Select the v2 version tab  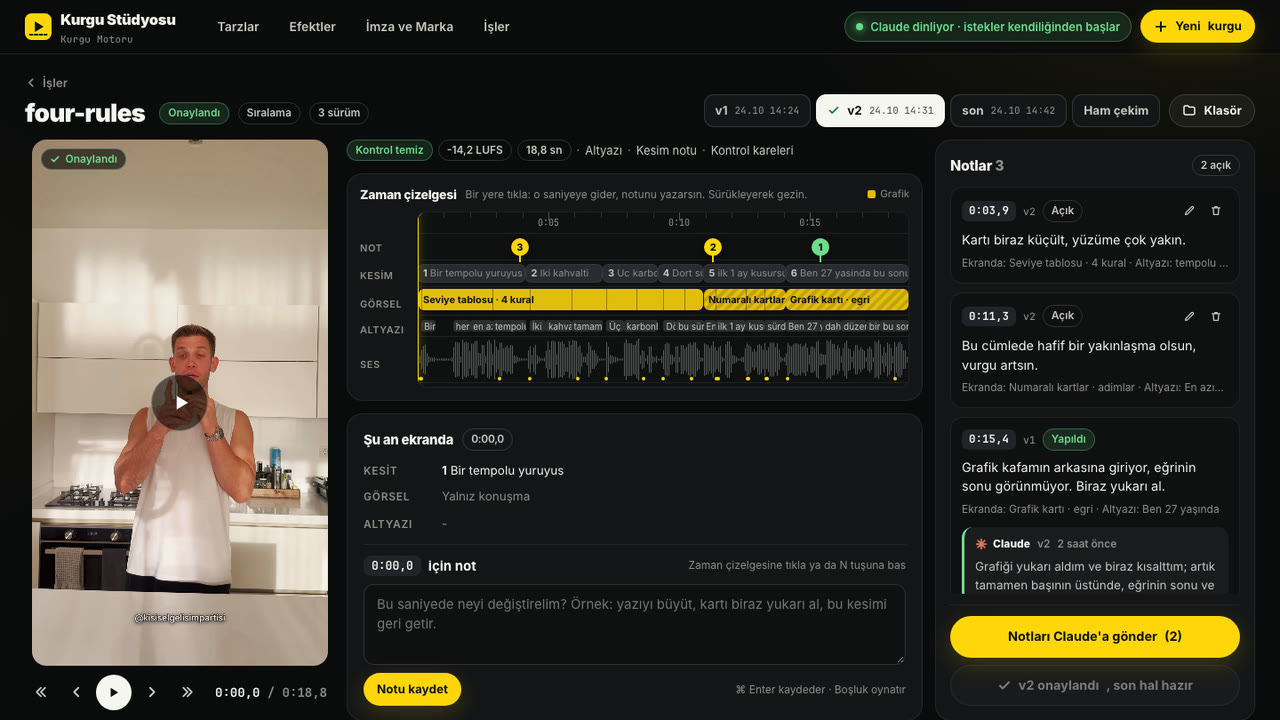[x=880, y=111]
